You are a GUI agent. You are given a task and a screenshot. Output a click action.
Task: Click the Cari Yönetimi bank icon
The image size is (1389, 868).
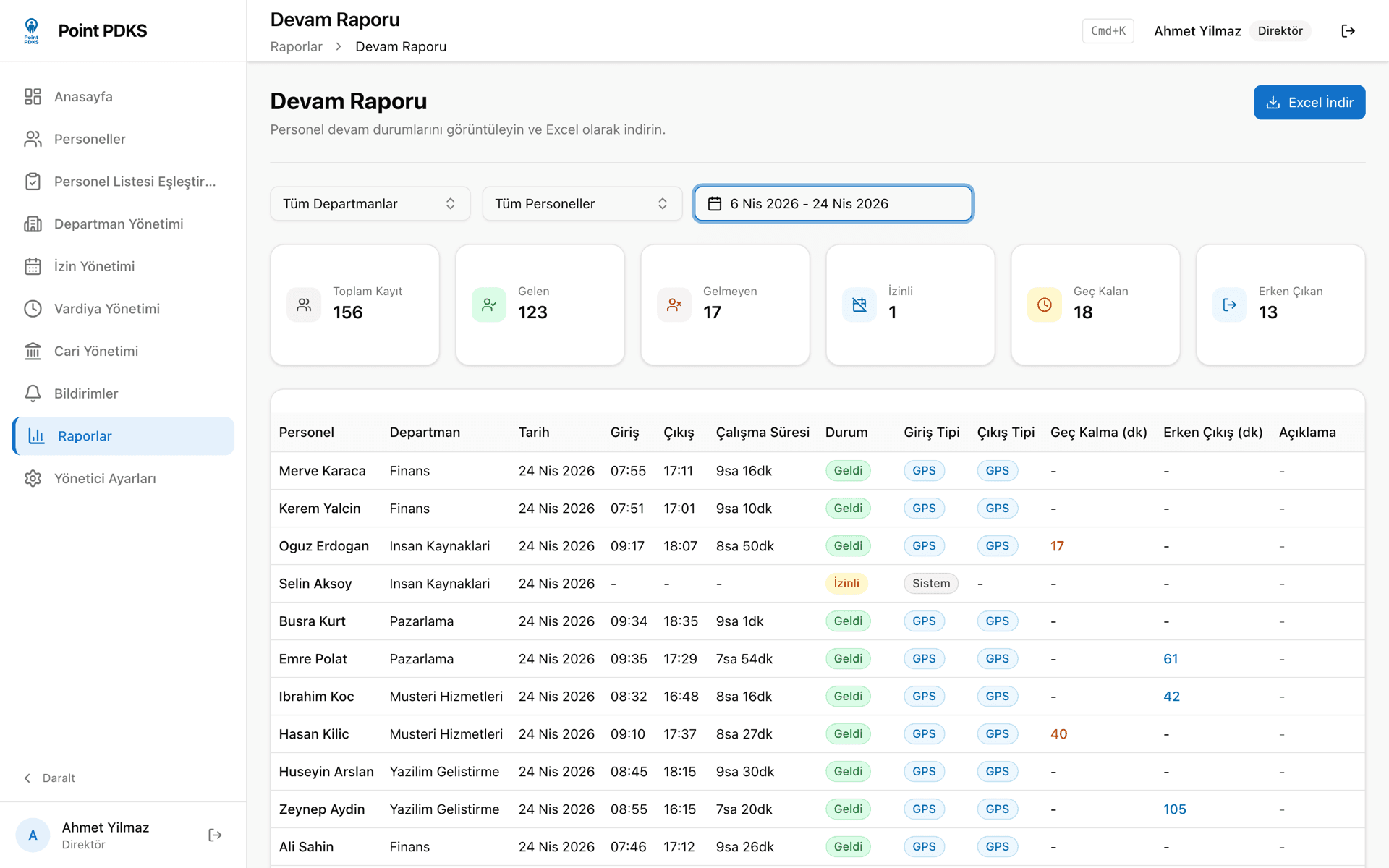[33, 351]
